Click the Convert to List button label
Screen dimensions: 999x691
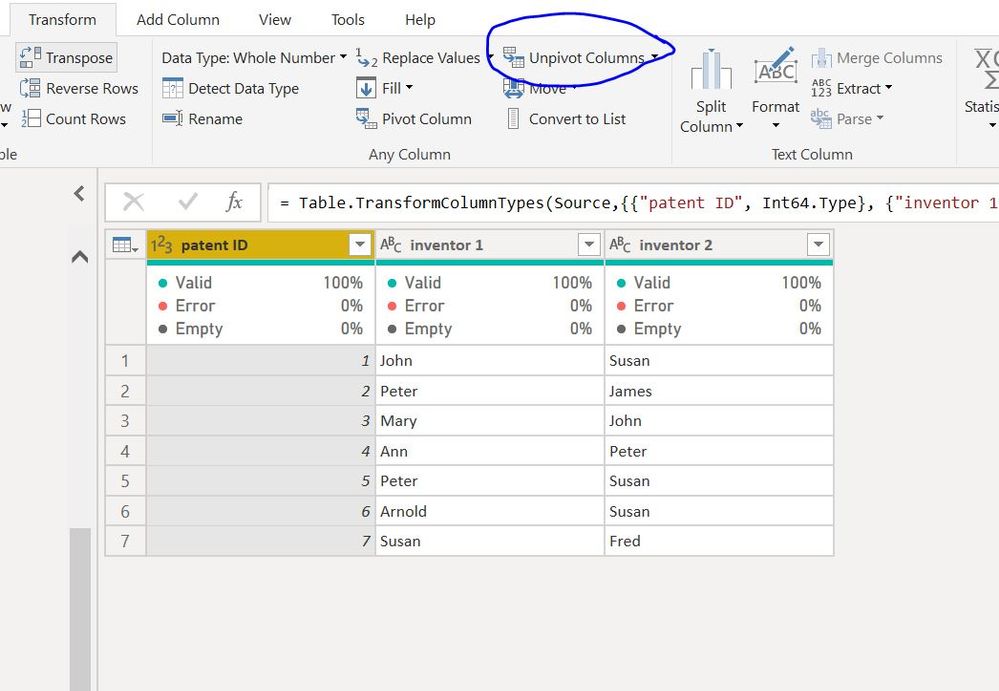coord(577,119)
